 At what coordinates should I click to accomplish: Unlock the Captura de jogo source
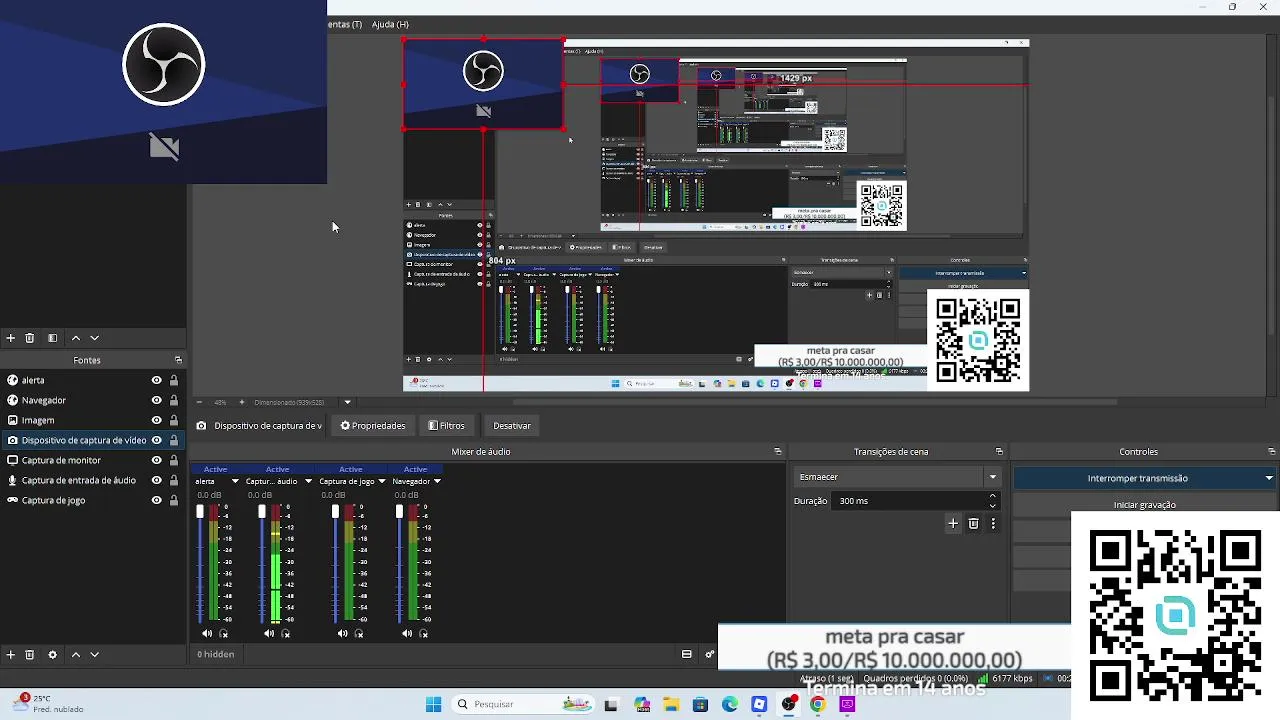(174, 500)
